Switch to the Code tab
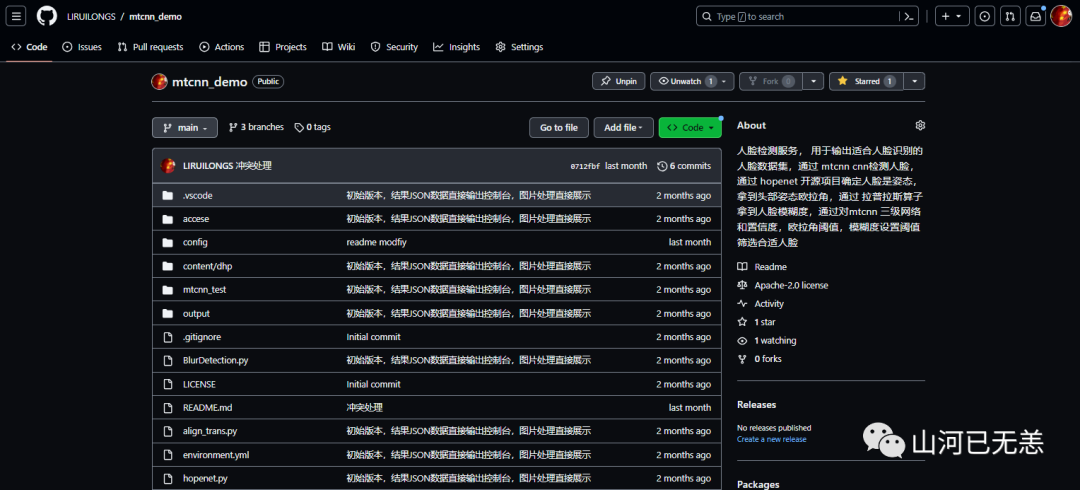Image resolution: width=1080 pixels, height=490 pixels. tap(30, 47)
